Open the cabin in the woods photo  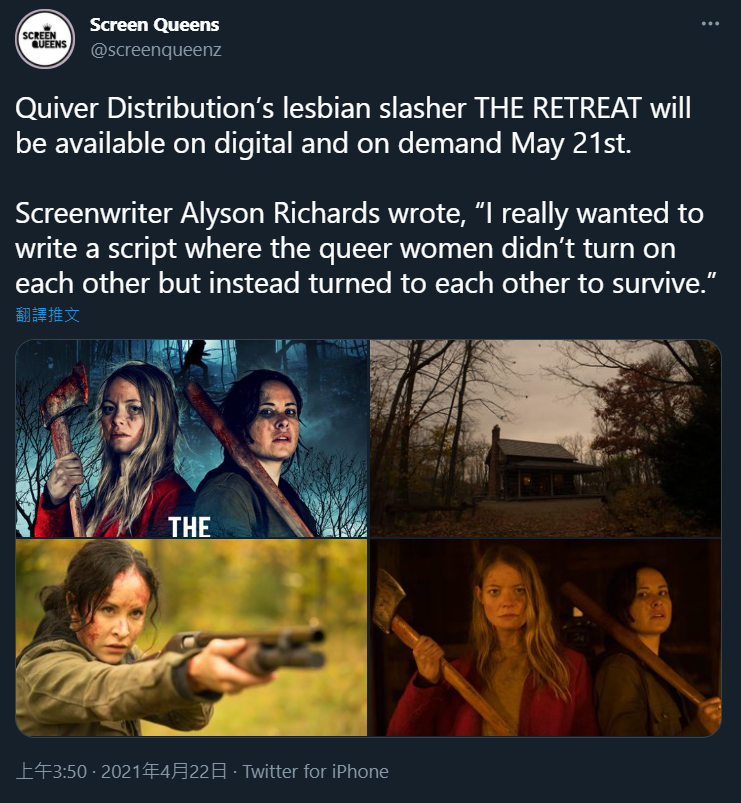click(545, 438)
